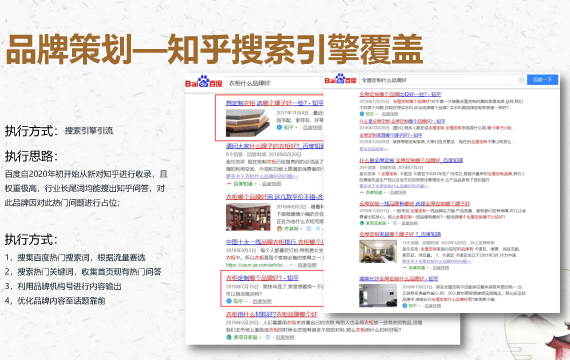The height and width of the screenshot is (360, 570).
Task: Click the Baidu logo in right search page
Action: pos(340,79)
